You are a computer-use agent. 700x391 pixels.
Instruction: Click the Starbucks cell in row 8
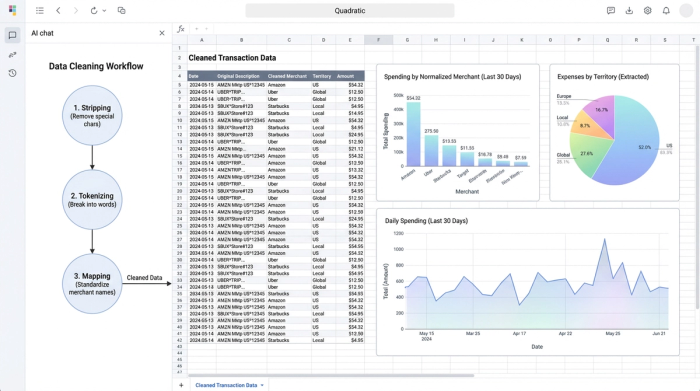(x=289, y=106)
